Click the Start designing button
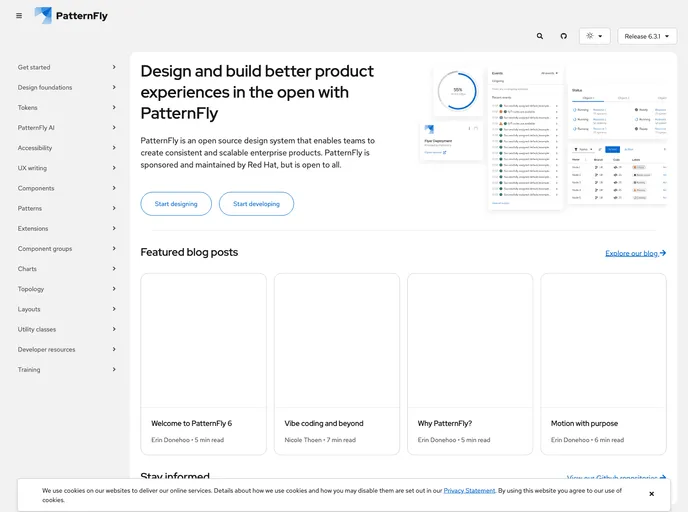This screenshot has height=512, width=688. point(176,204)
